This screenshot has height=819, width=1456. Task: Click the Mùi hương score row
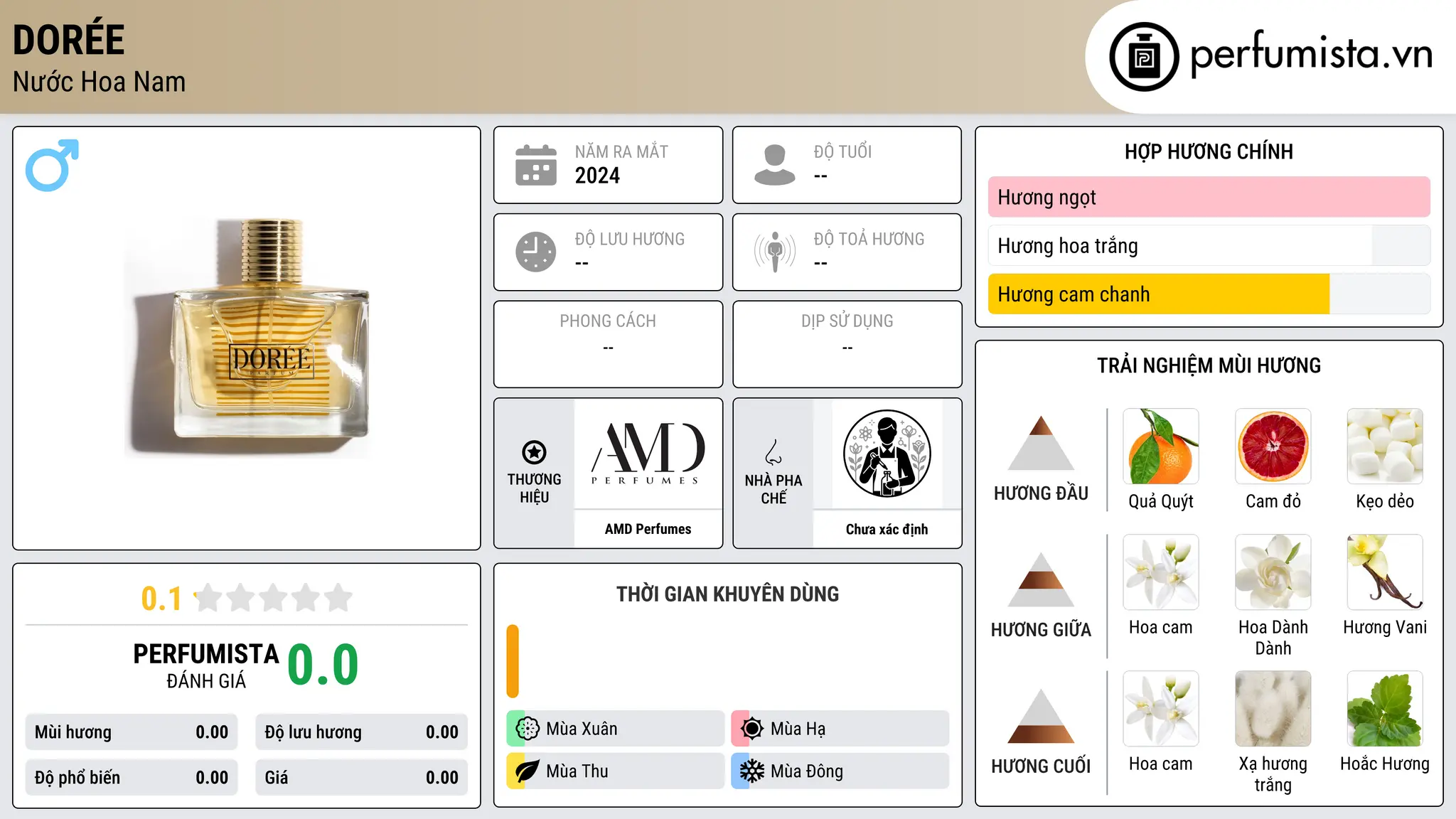132,732
